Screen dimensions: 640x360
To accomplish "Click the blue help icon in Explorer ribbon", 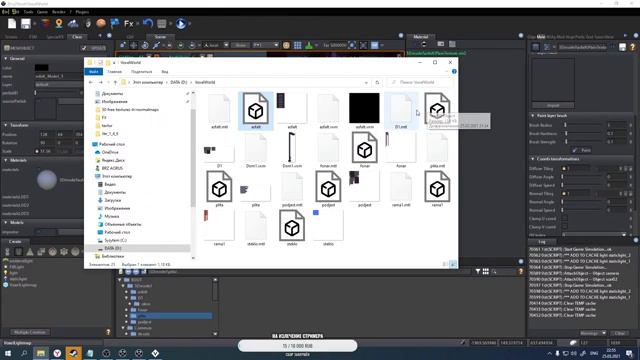I will pos(454,71).
